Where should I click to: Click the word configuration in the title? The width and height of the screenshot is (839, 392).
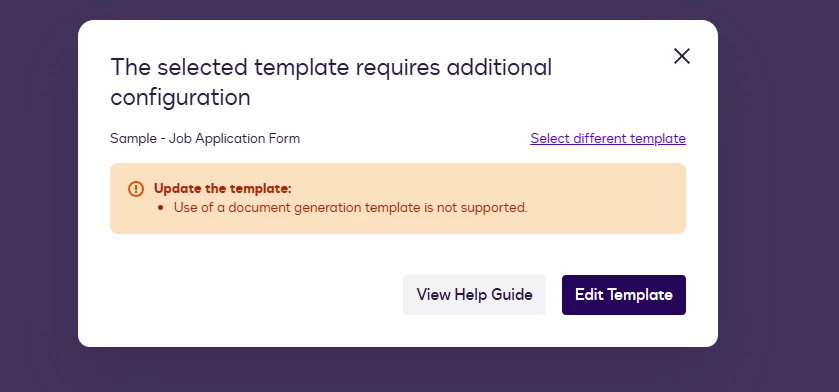click(x=180, y=98)
